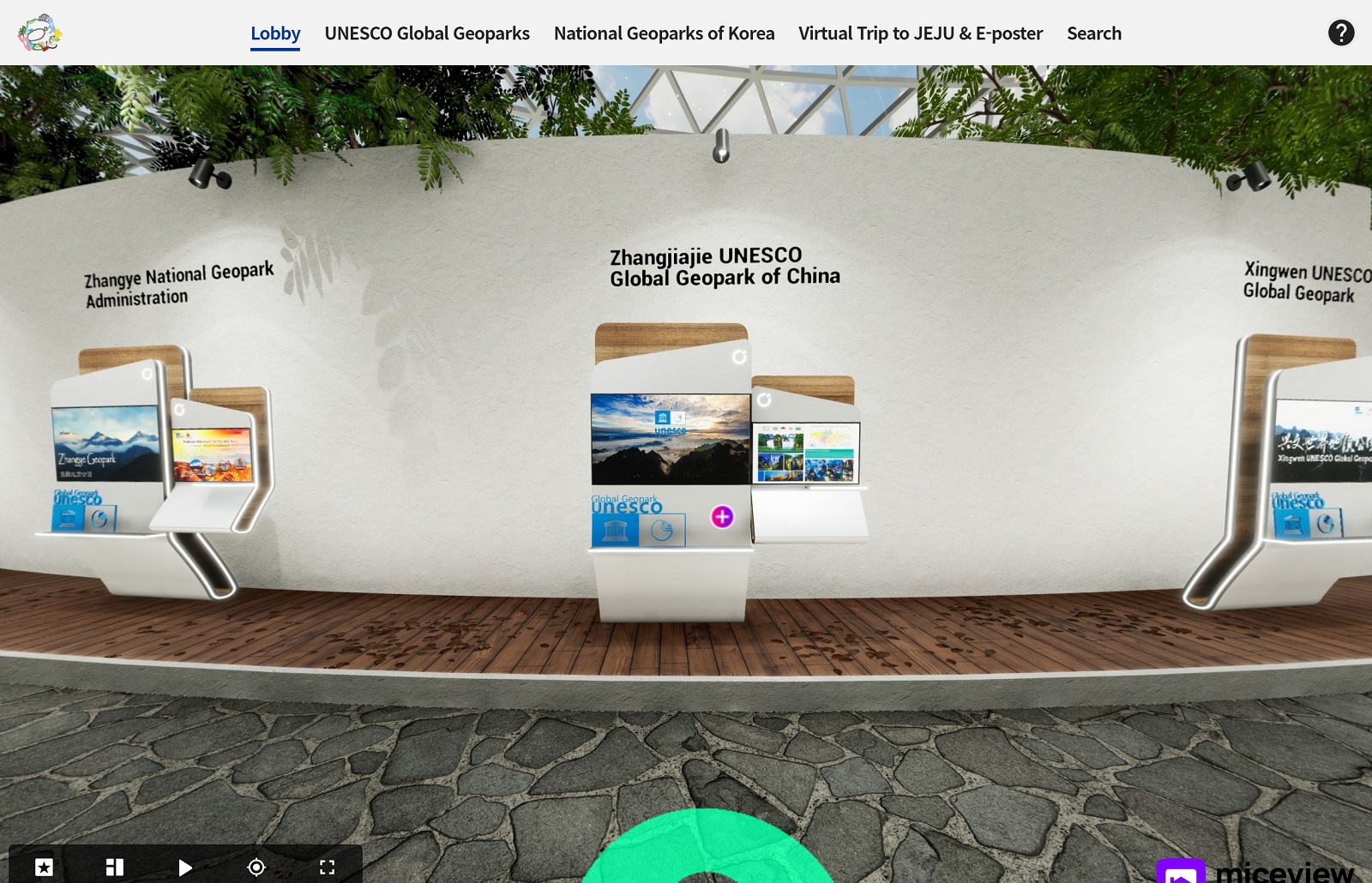Start the auto-play tour with play button
The width and height of the screenshot is (1372, 883).
[x=185, y=868]
